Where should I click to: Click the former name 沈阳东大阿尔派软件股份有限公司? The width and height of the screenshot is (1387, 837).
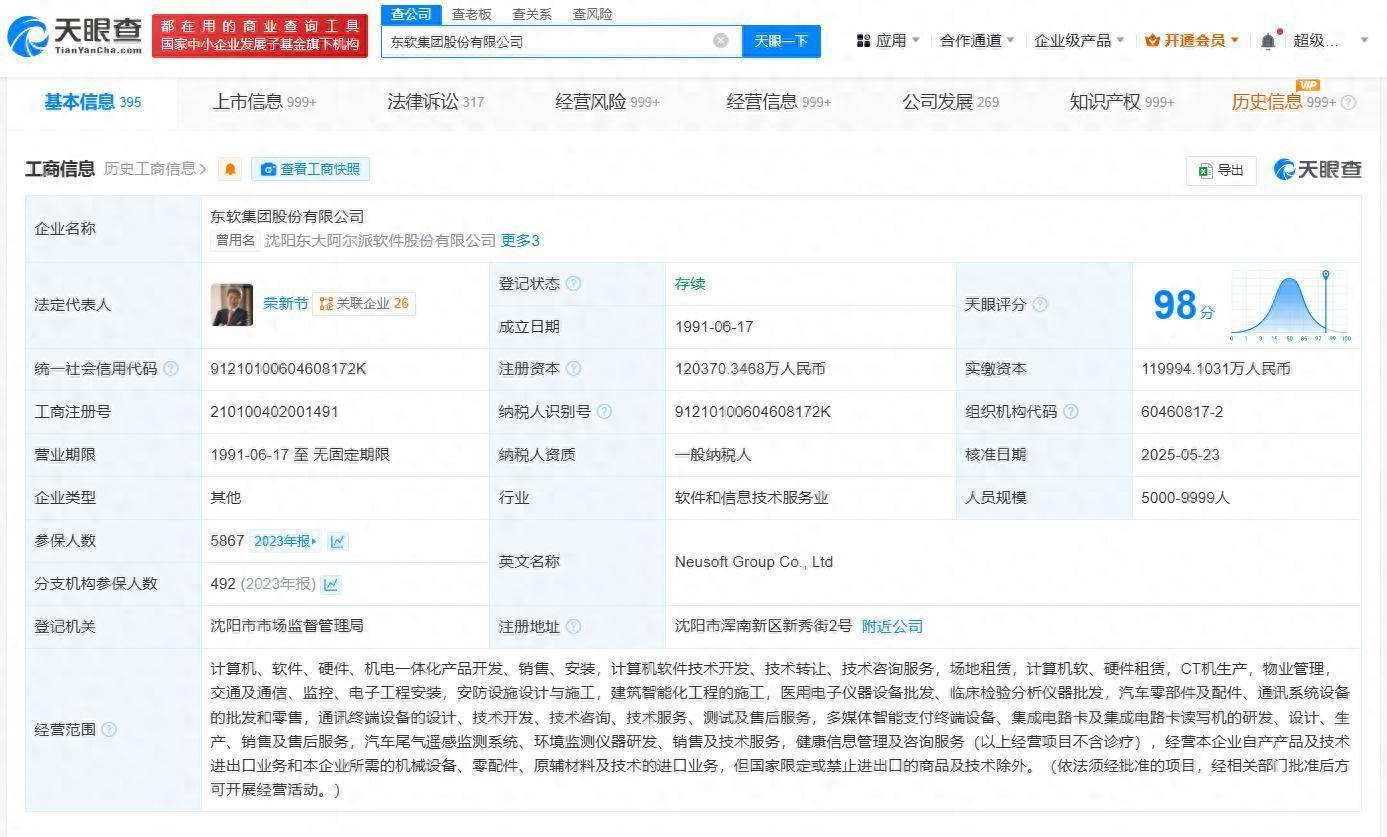click(381, 241)
